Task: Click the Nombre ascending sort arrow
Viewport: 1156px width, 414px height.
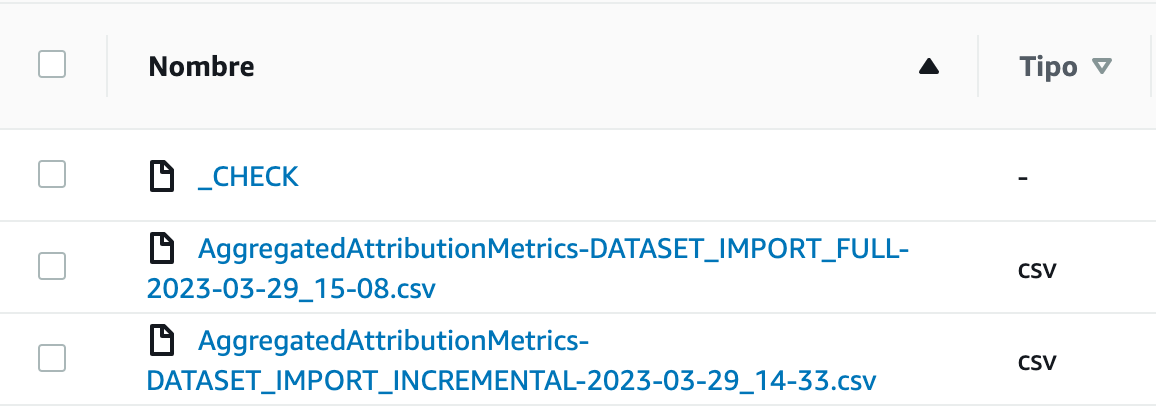Action: (x=929, y=67)
